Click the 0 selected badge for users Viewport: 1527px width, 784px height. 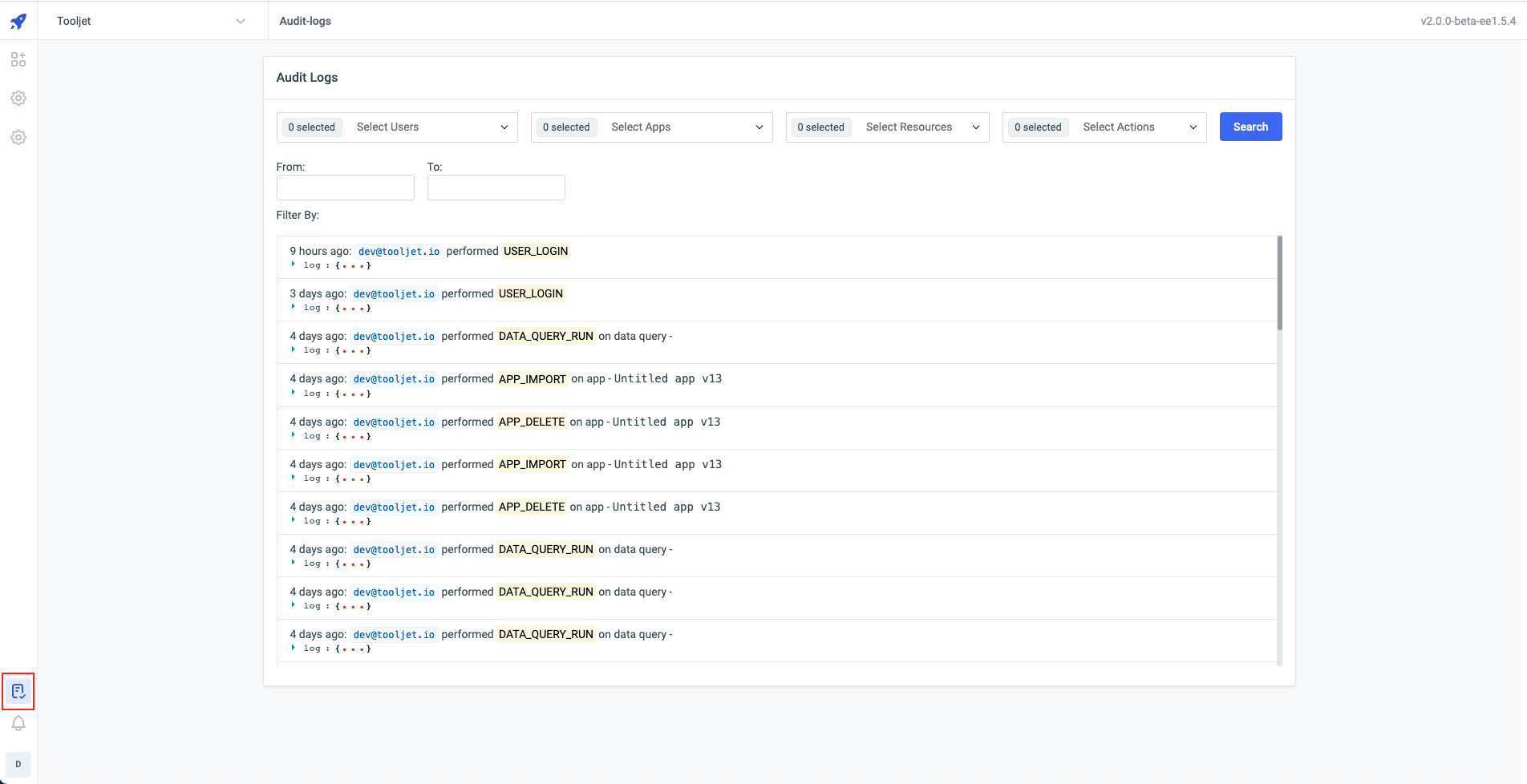coord(312,127)
